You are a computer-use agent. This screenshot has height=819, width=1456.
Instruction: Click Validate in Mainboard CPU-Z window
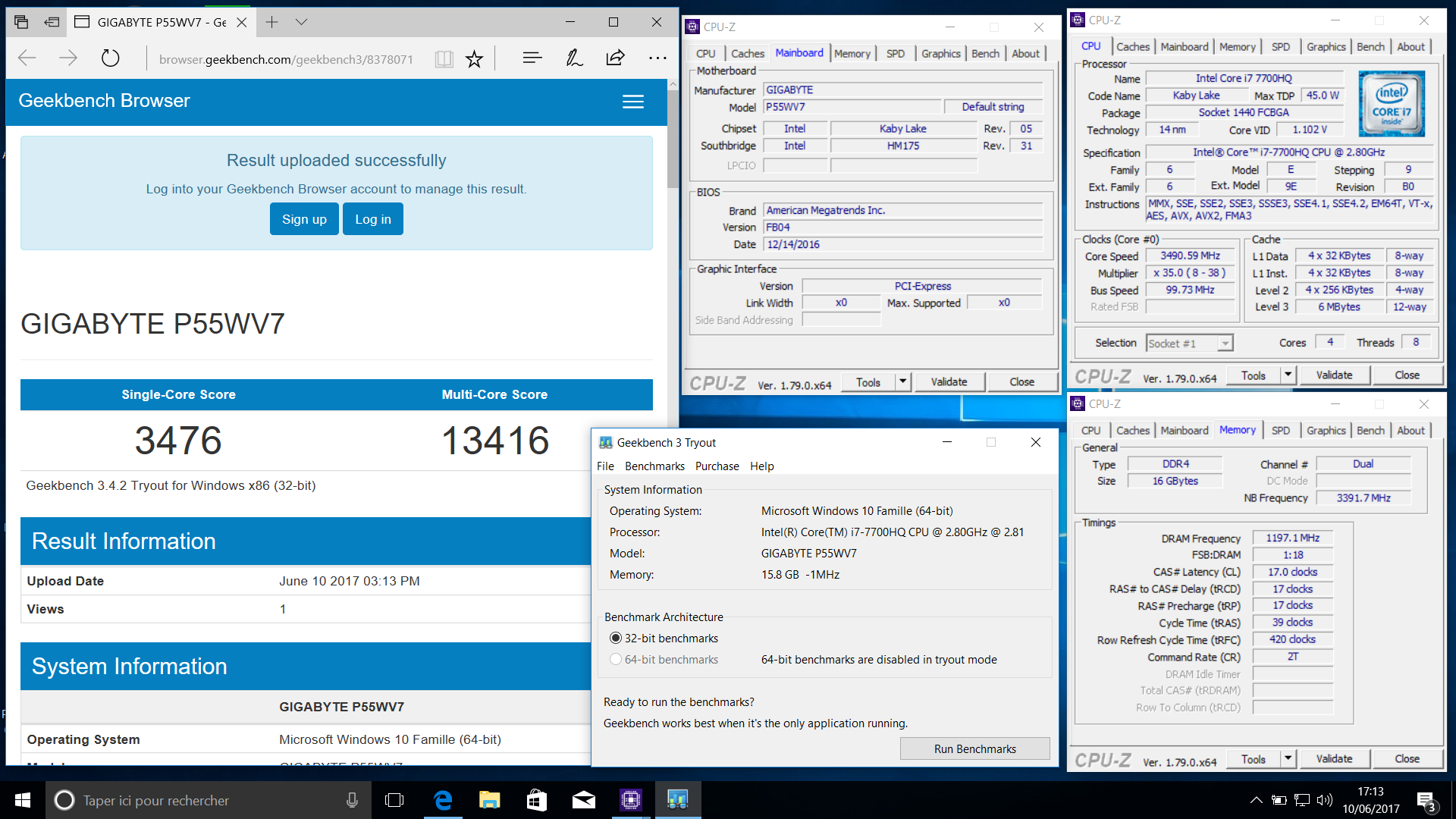tap(949, 382)
